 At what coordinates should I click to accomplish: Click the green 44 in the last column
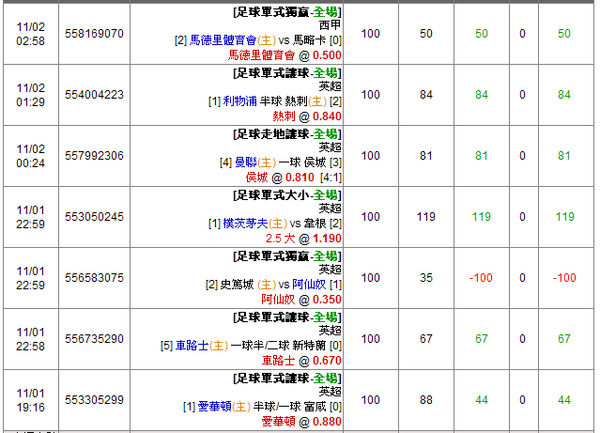pos(564,400)
